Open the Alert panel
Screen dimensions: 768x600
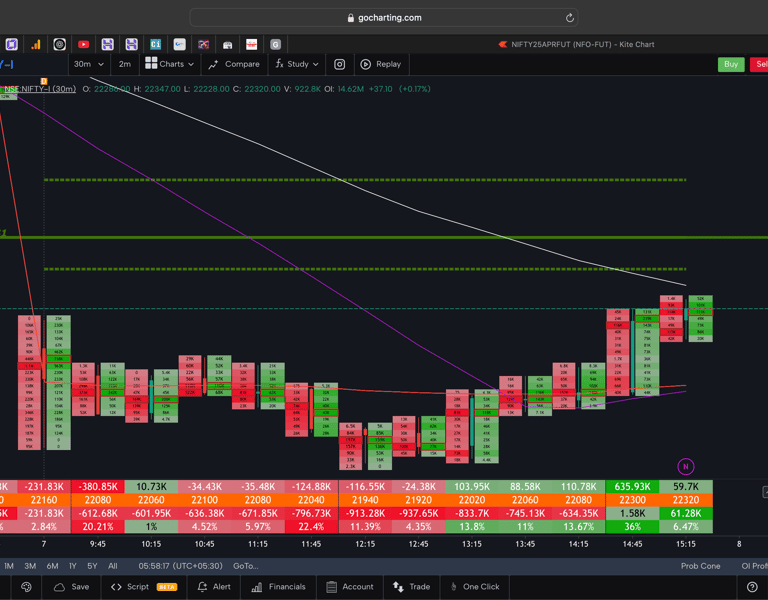coord(214,587)
